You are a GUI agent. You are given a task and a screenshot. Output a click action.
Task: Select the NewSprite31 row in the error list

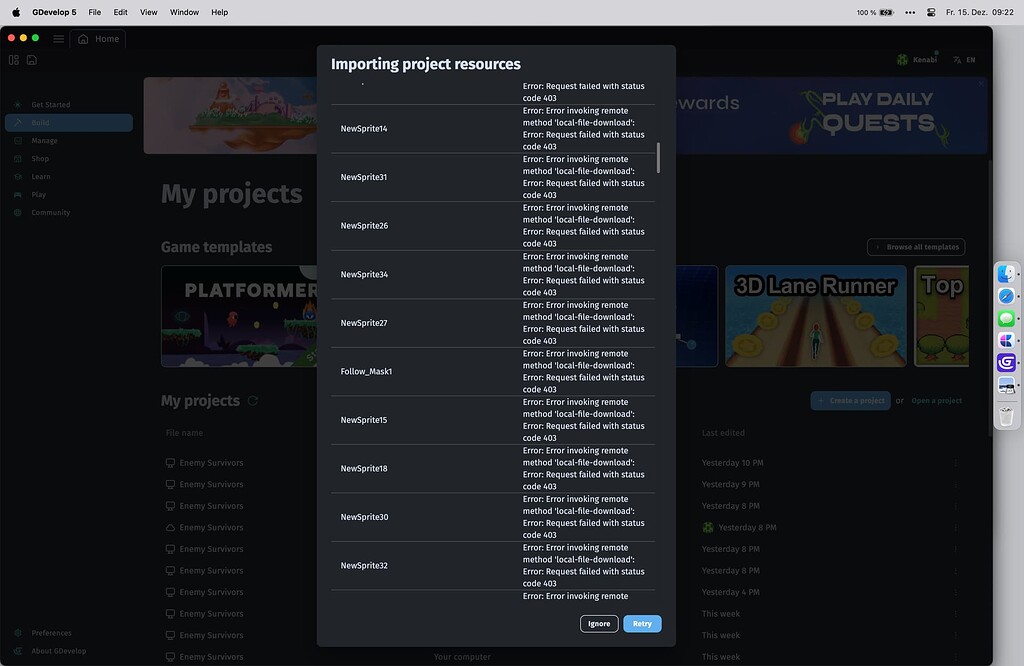(x=492, y=177)
